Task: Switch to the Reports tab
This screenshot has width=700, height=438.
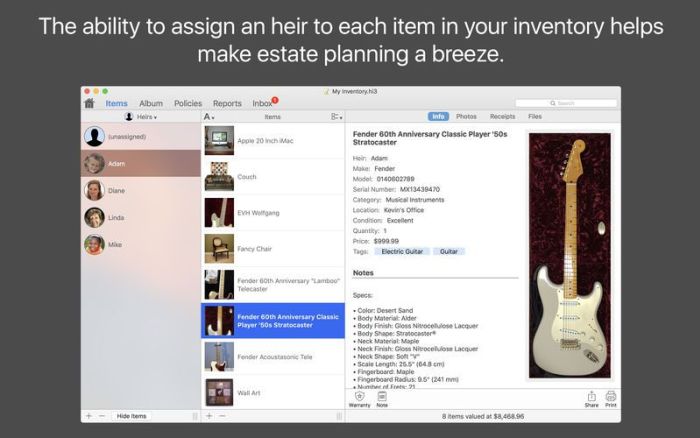Action: pos(227,103)
